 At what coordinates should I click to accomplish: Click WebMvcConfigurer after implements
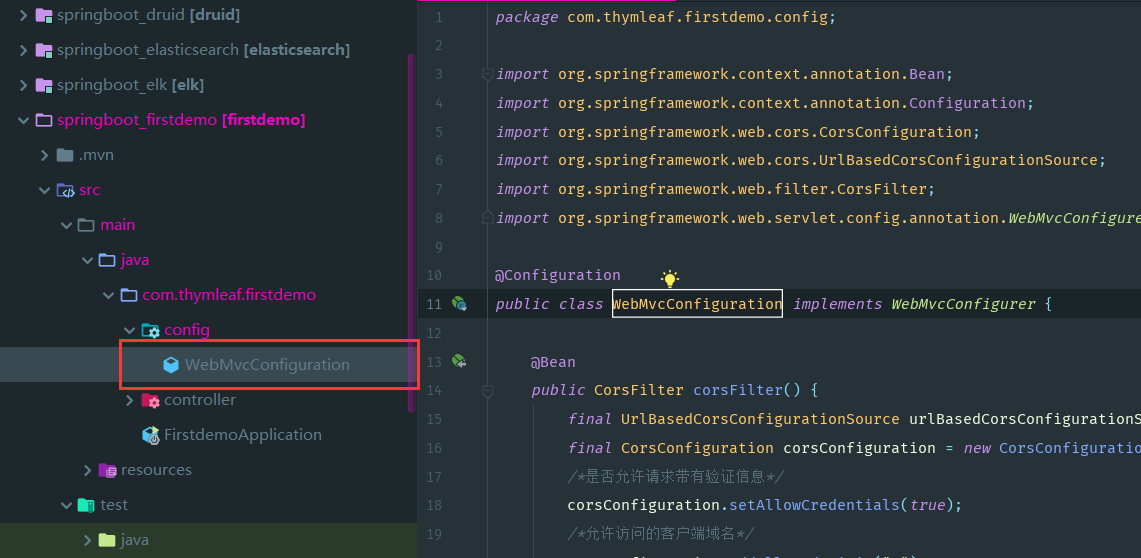(963, 304)
